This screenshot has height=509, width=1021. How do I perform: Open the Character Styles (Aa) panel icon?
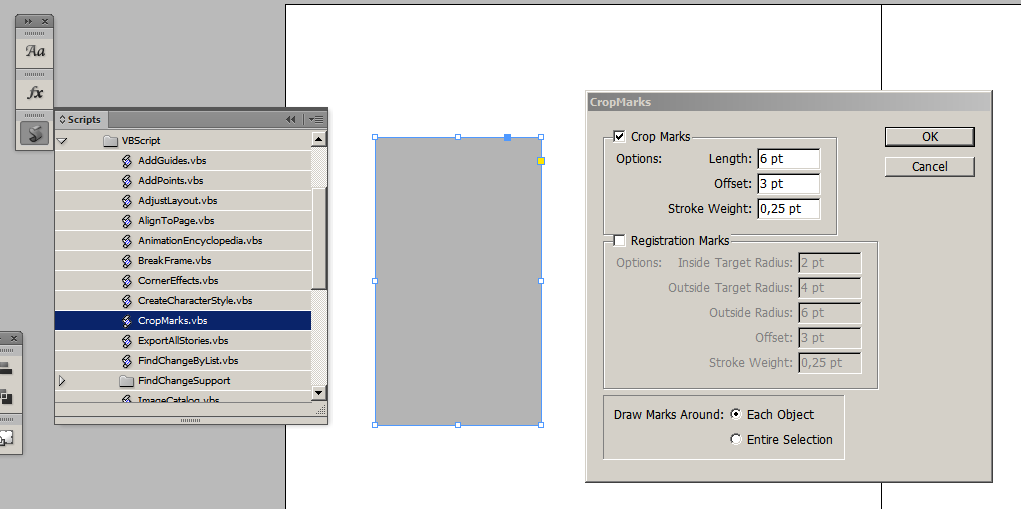35,51
